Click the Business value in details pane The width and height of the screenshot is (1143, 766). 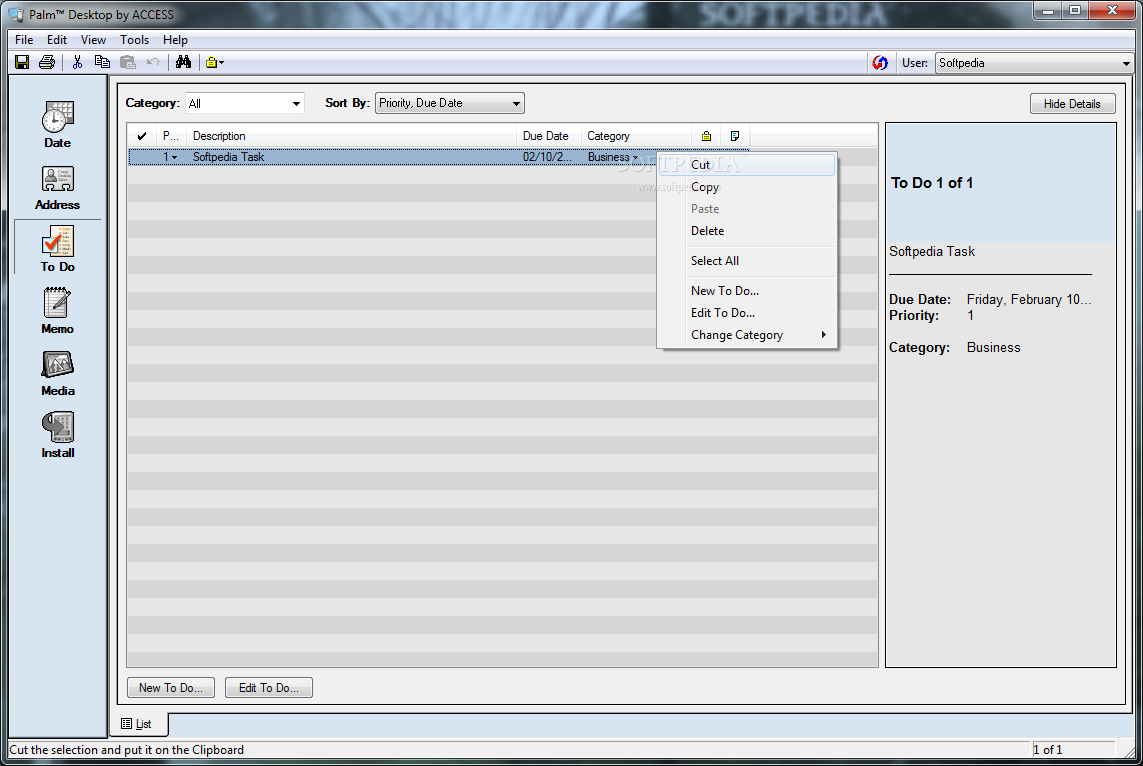993,348
